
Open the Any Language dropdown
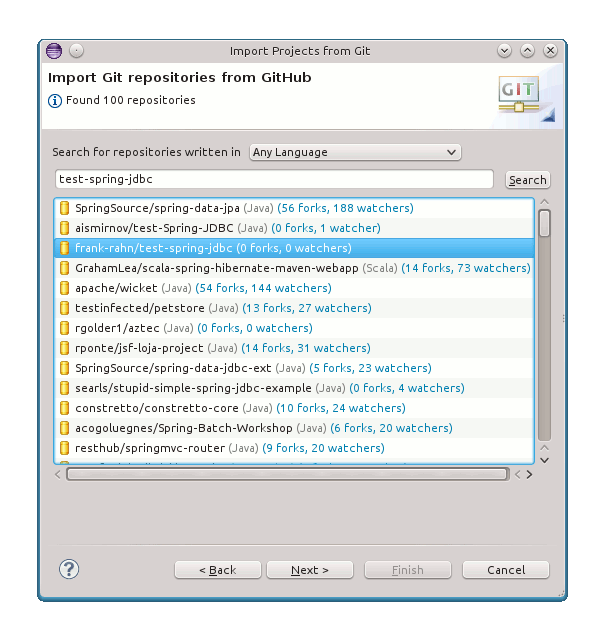[x=355, y=153]
